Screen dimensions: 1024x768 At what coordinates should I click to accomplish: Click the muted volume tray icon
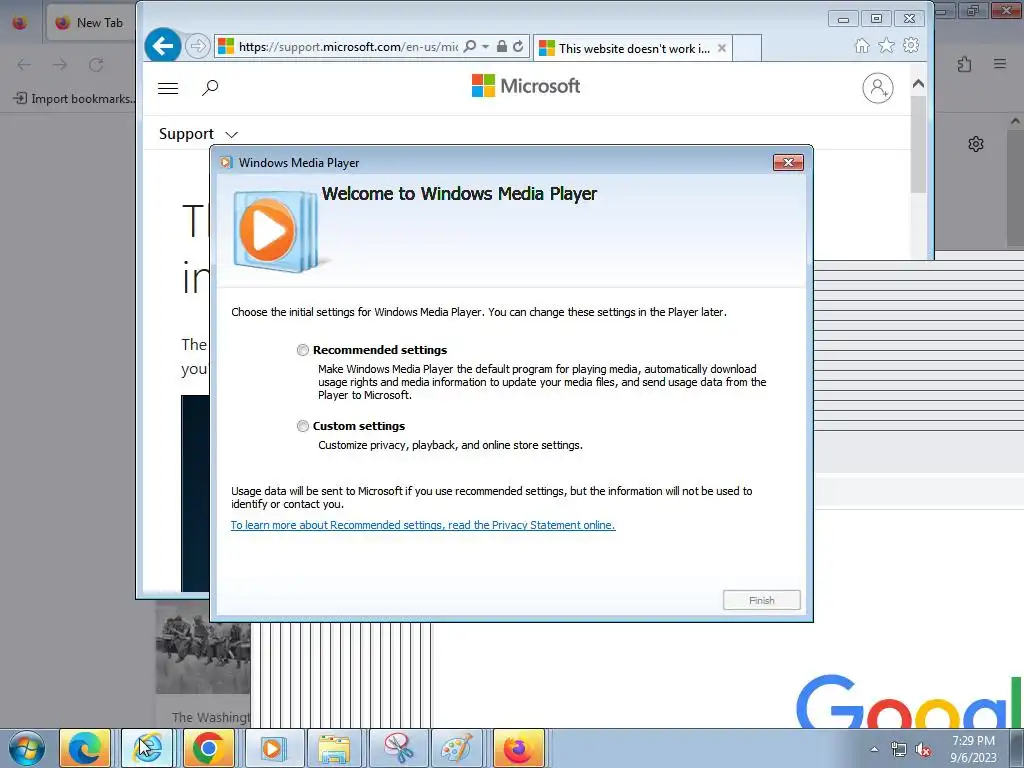pyautogui.click(x=923, y=750)
